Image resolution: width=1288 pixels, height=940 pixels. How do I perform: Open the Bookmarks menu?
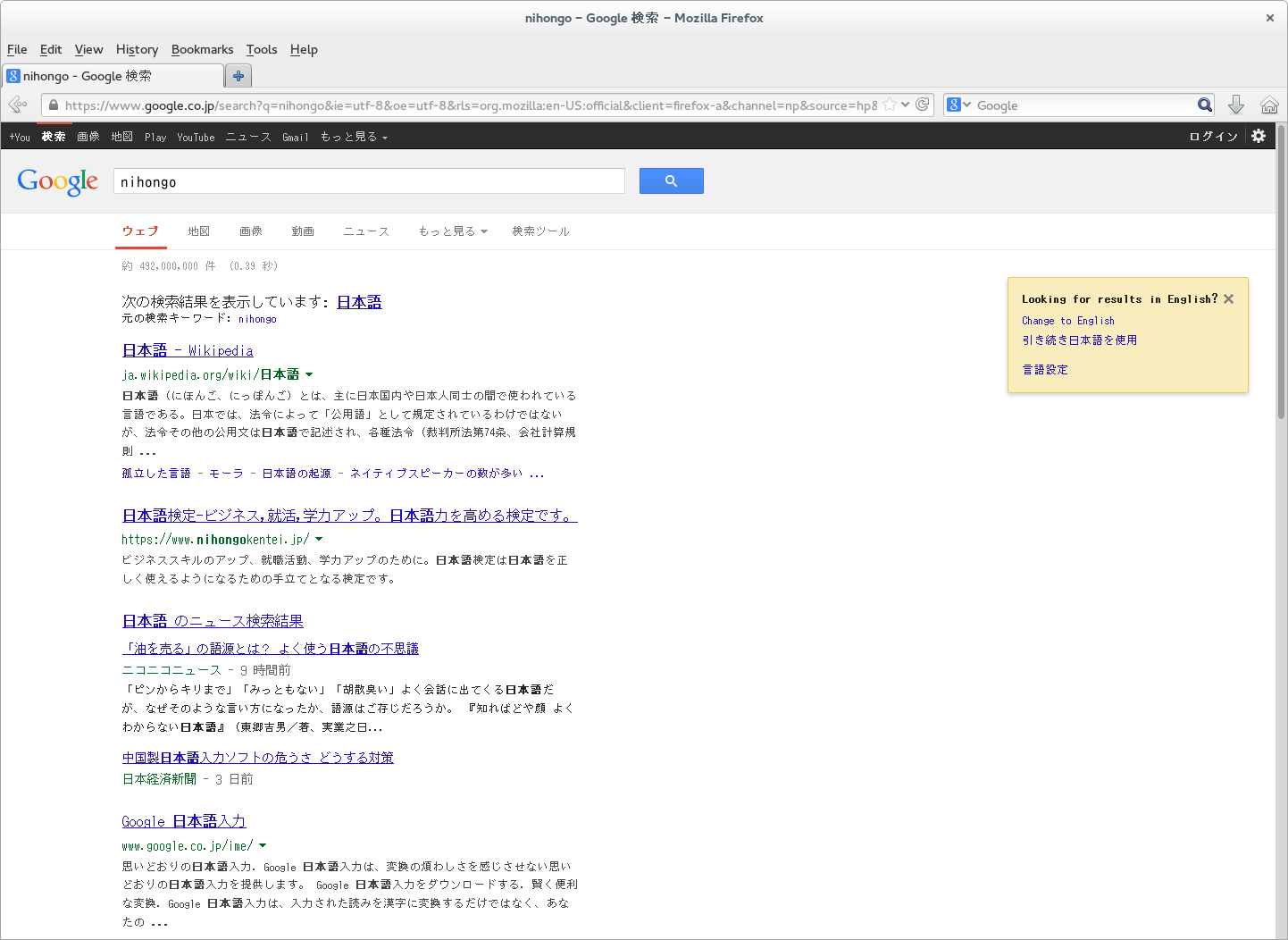(x=202, y=49)
